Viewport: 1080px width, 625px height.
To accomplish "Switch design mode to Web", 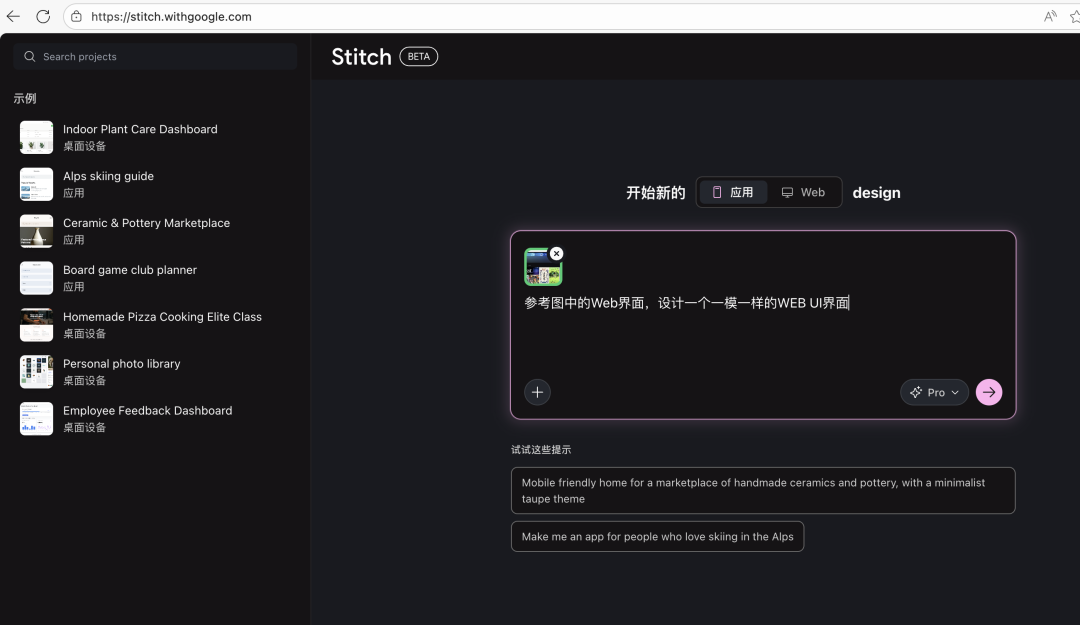I will (x=804, y=192).
